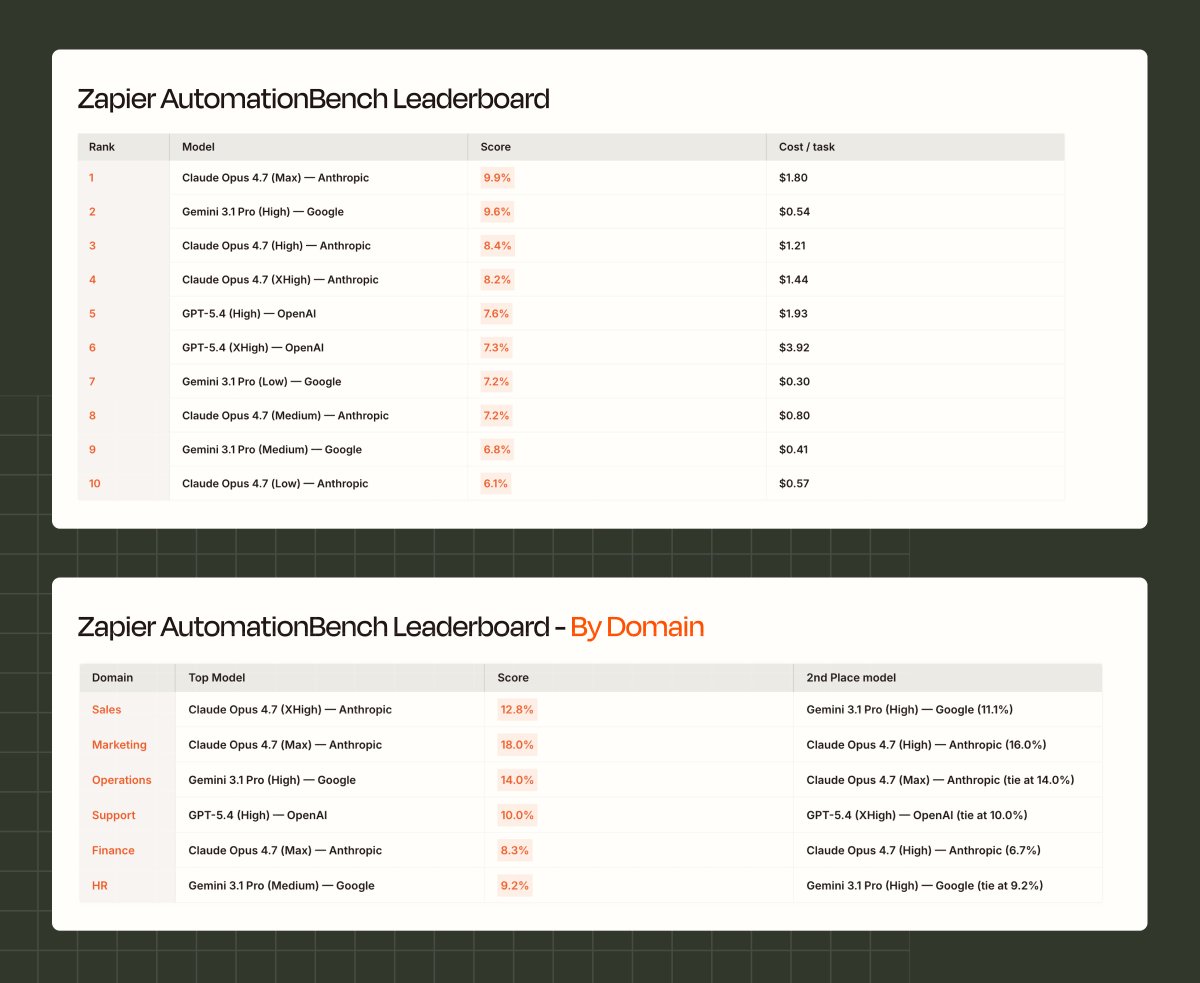The width and height of the screenshot is (1200, 983).
Task: Click the Finance domain label
Action: (x=113, y=850)
